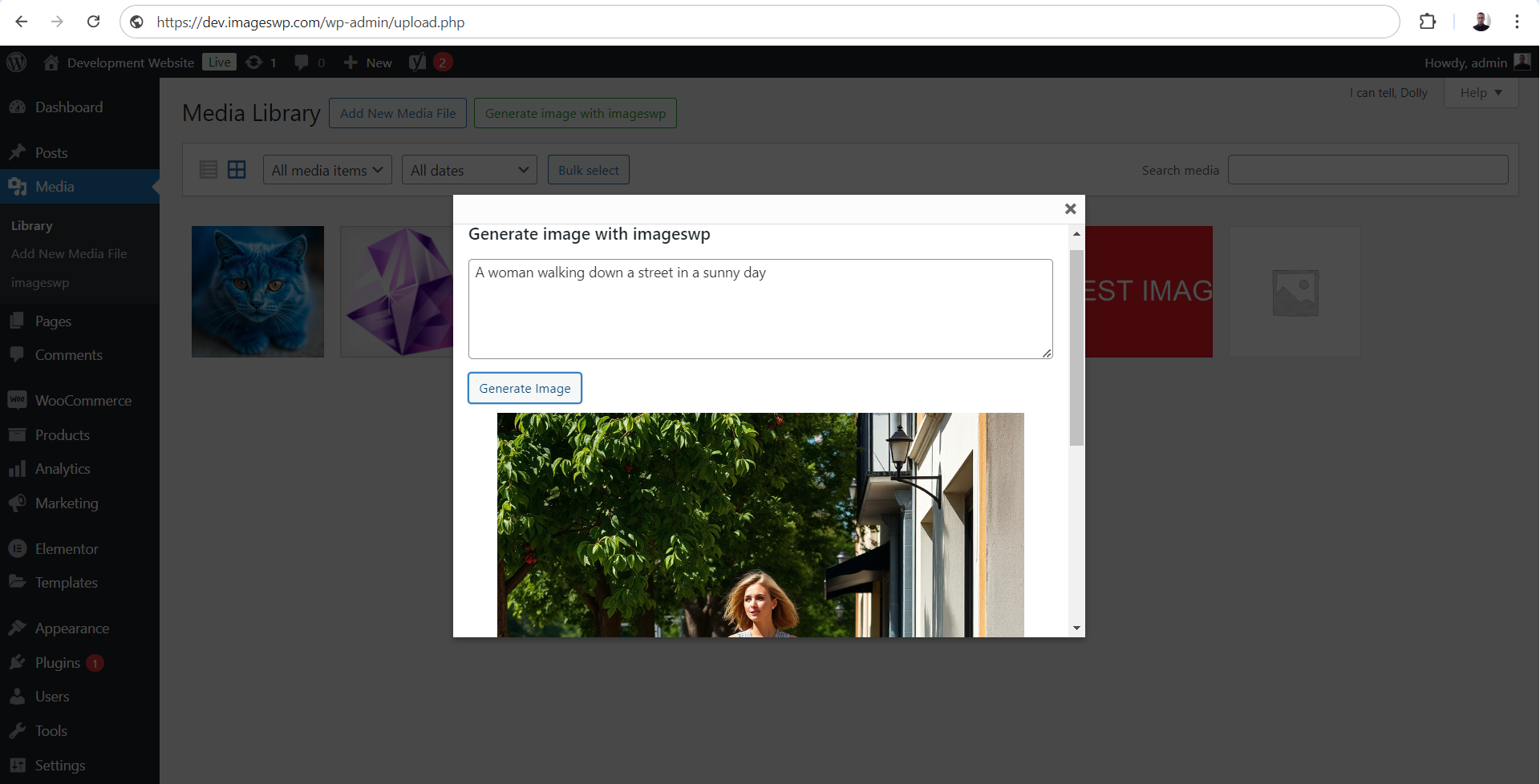Image resolution: width=1540 pixels, height=784 pixels.
Task: Open Howdy, admin account menu
Action: (1477, 63)
